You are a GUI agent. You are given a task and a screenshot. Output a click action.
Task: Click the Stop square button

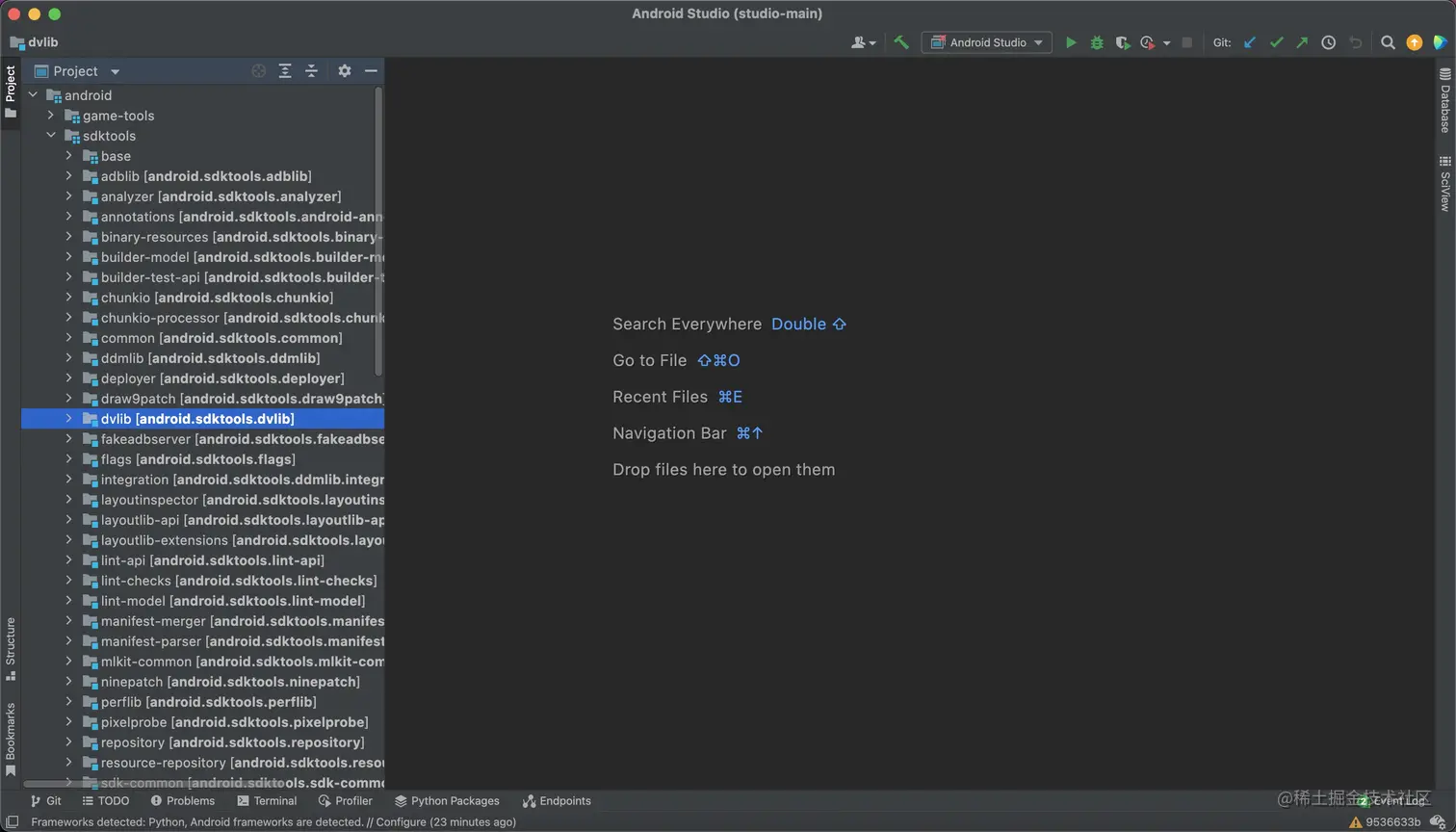(1187, 42)
